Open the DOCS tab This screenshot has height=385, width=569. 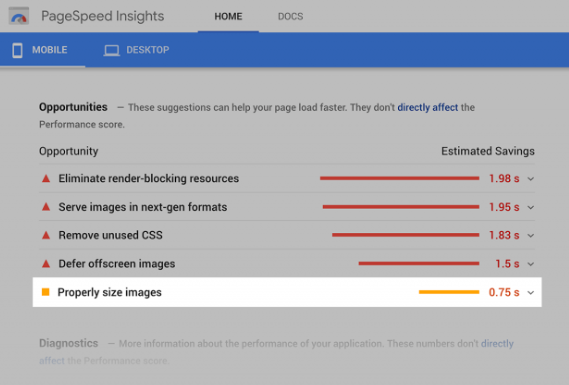(290, 16)
